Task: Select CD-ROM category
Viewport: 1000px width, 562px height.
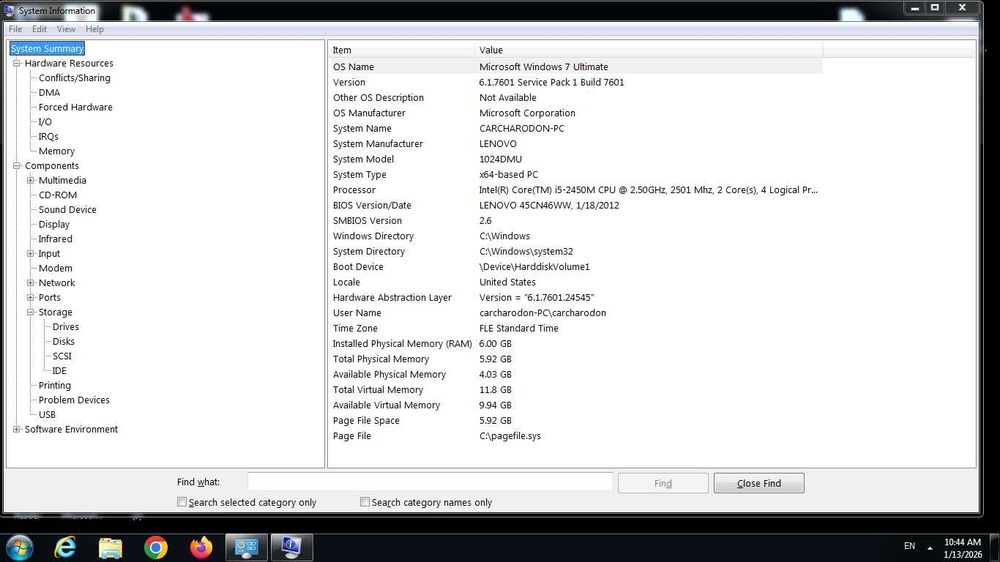Action: click(x=57, y=195)
